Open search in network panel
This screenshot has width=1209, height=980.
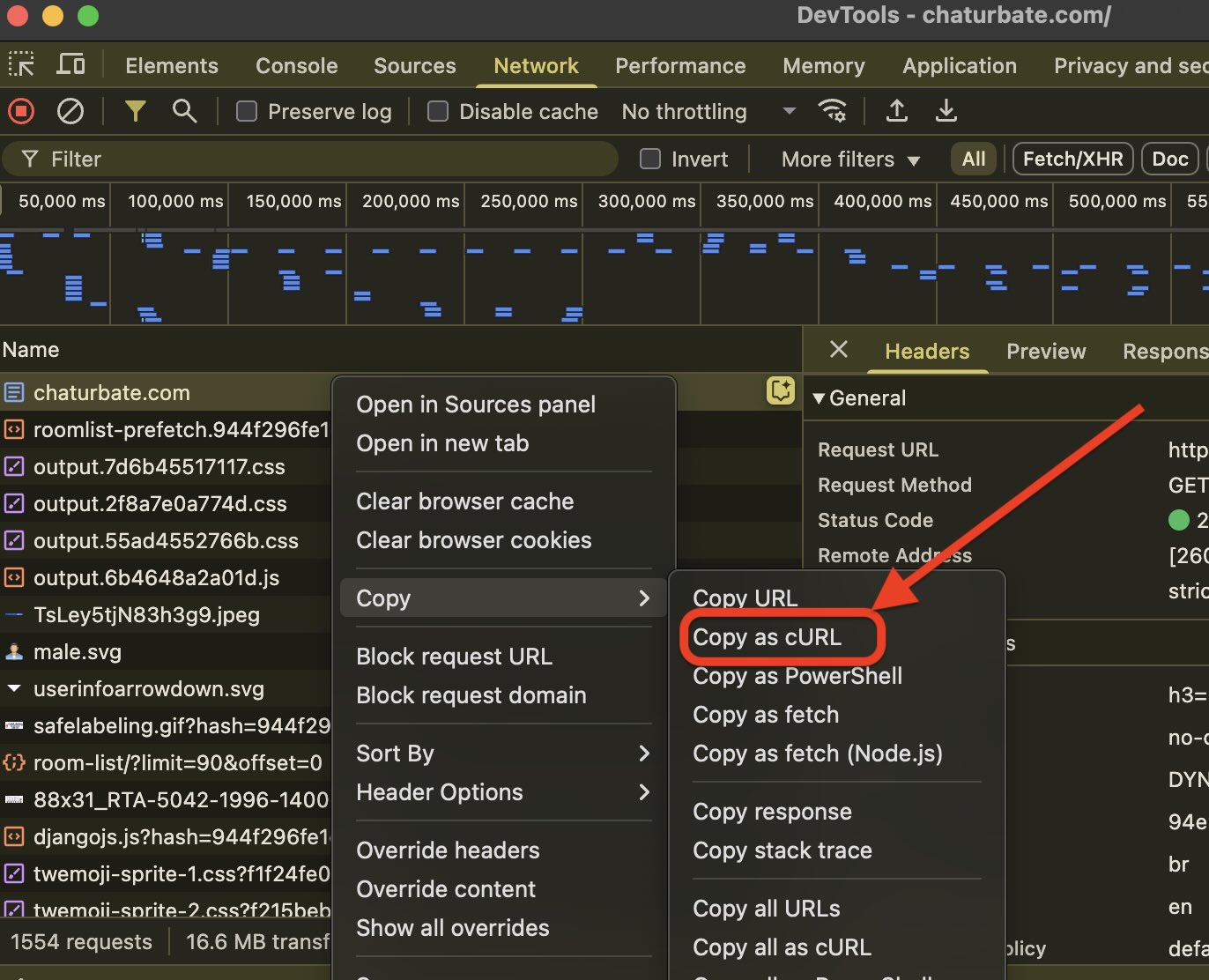click(x=184, y=111)
